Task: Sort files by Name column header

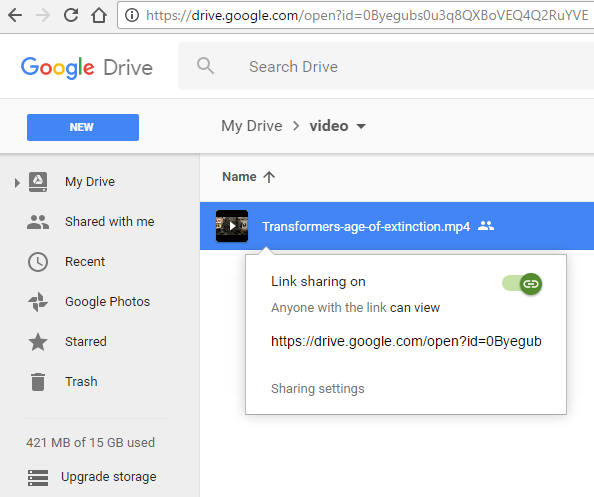Action: point(239,177)
